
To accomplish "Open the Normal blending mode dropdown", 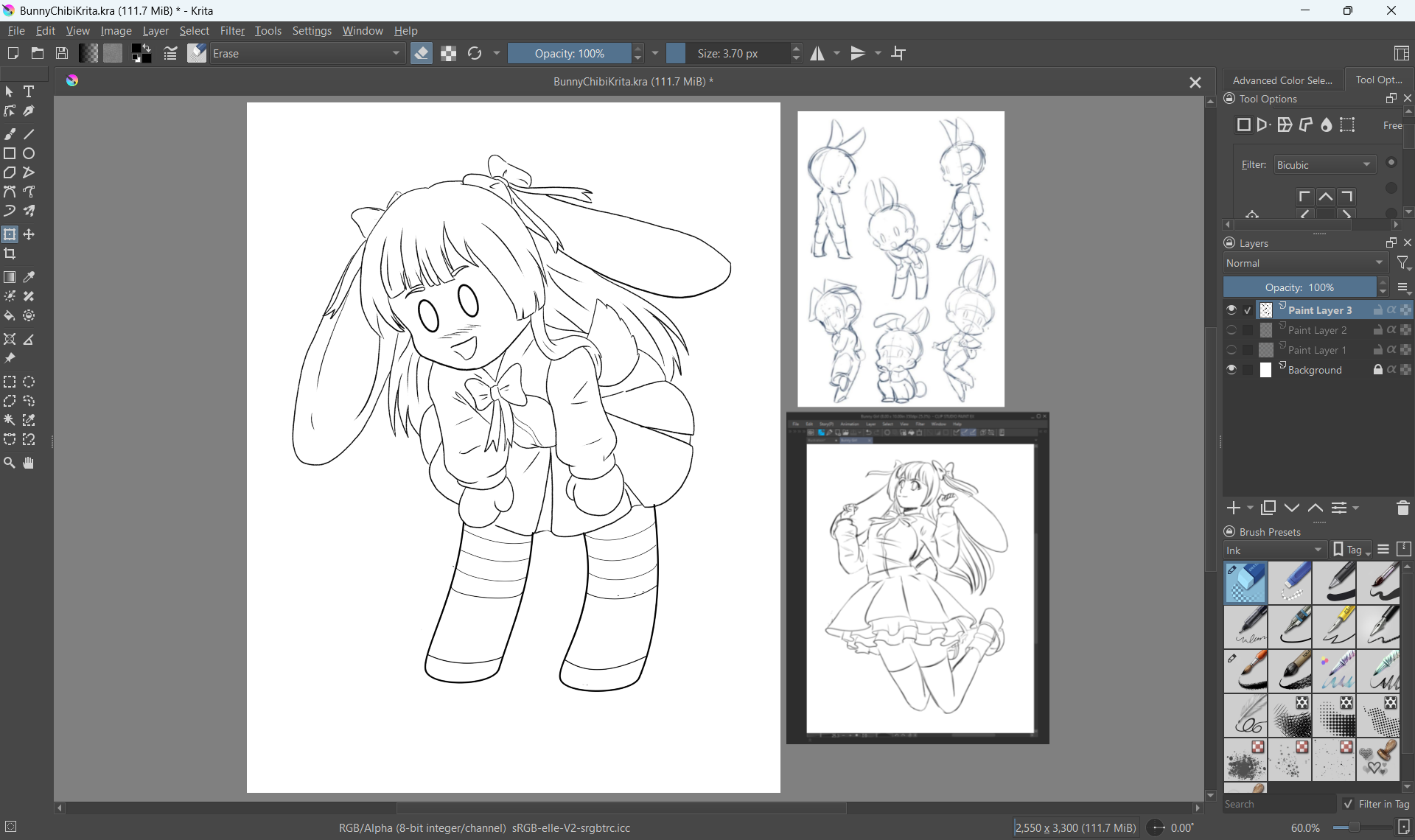I will (x=1305, y=263).
